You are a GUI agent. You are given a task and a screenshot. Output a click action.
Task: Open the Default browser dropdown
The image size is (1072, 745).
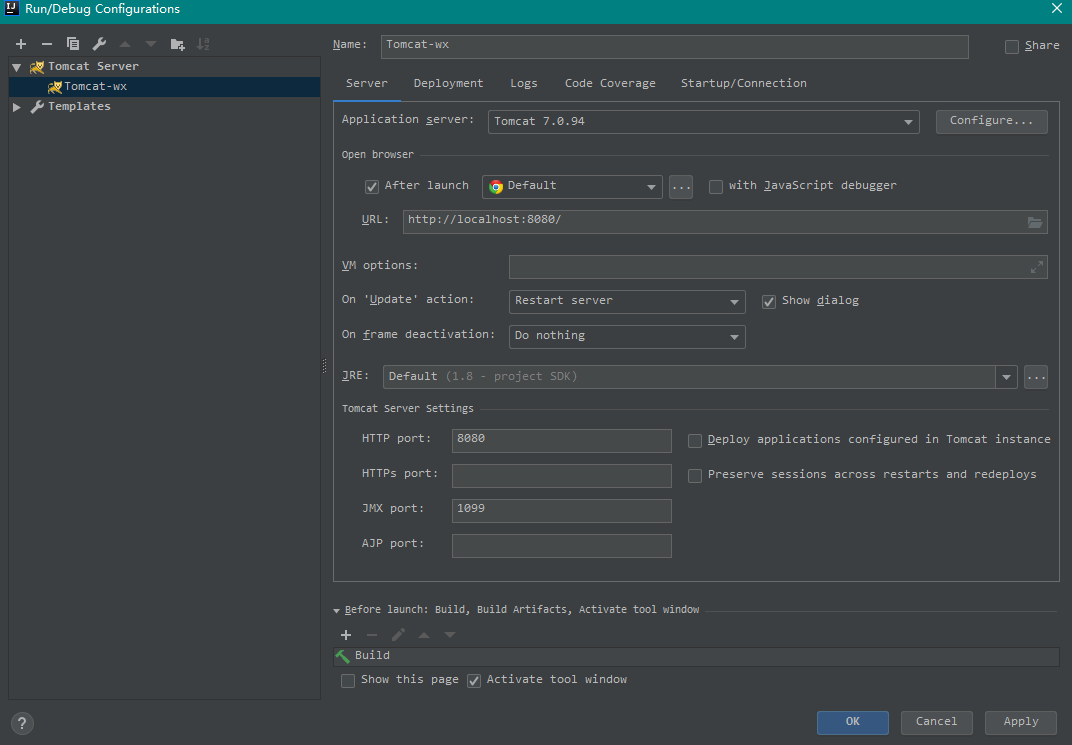572,187
